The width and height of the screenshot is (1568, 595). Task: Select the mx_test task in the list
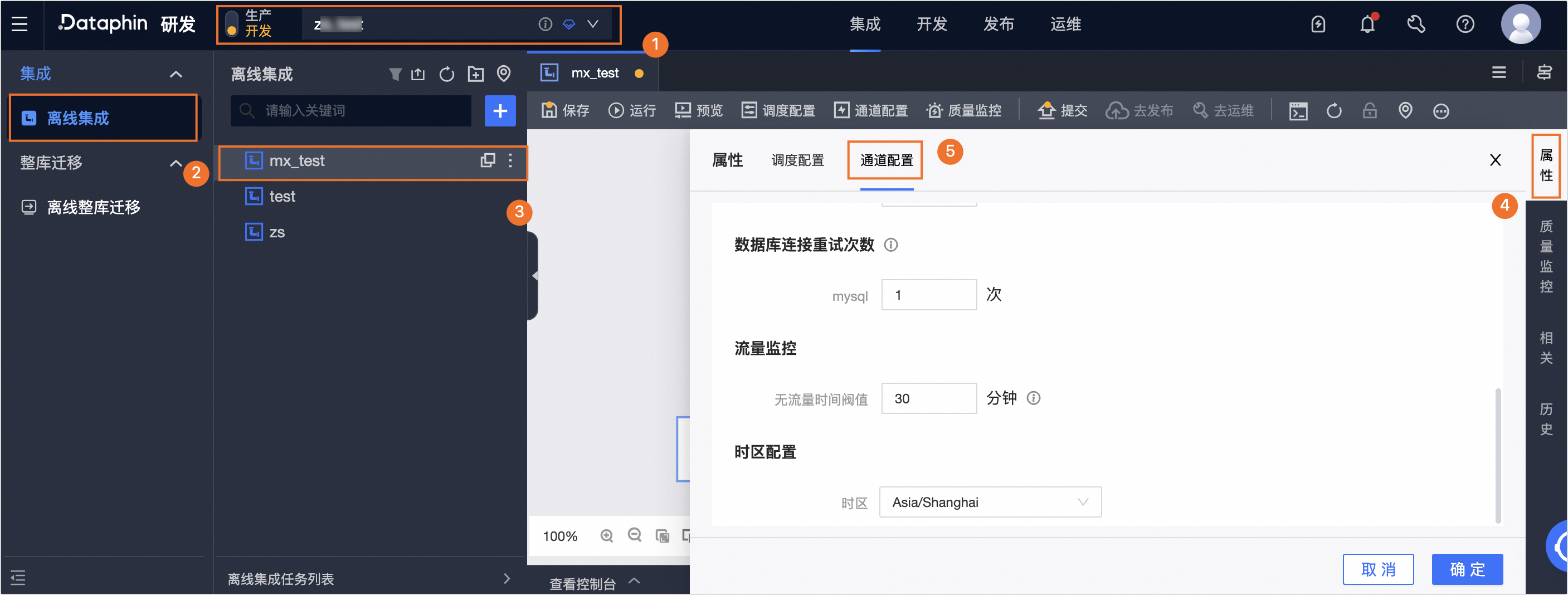pos(373,160)
